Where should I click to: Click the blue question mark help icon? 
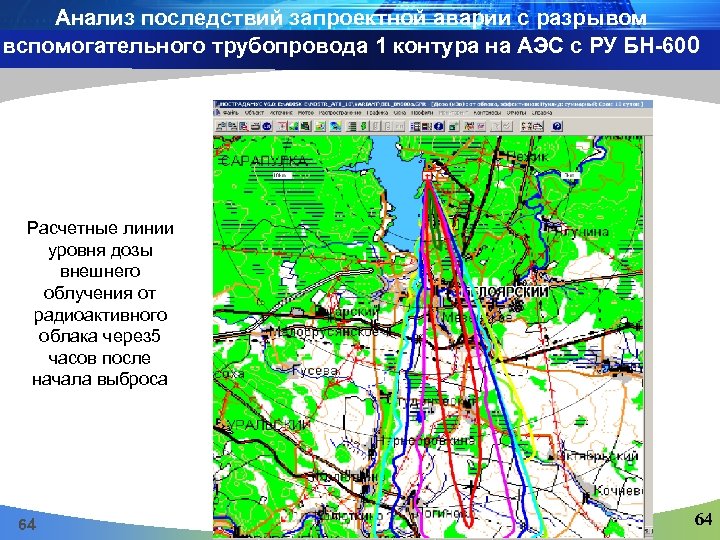coord(557,126)
